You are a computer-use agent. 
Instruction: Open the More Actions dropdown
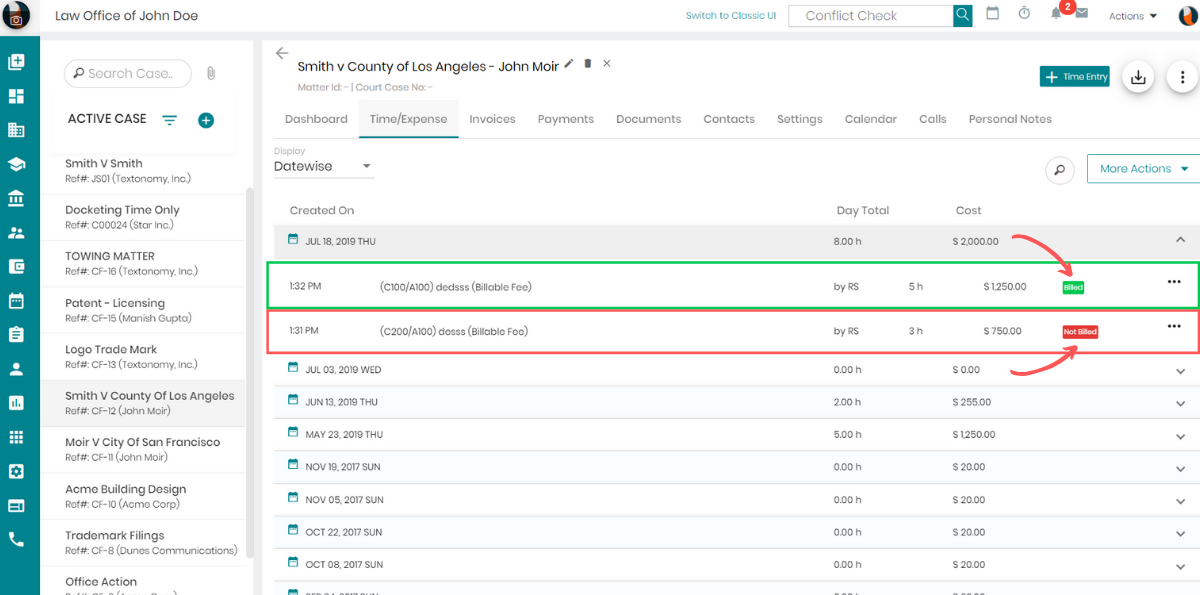pyautogui.click(x=1143, y=169)
